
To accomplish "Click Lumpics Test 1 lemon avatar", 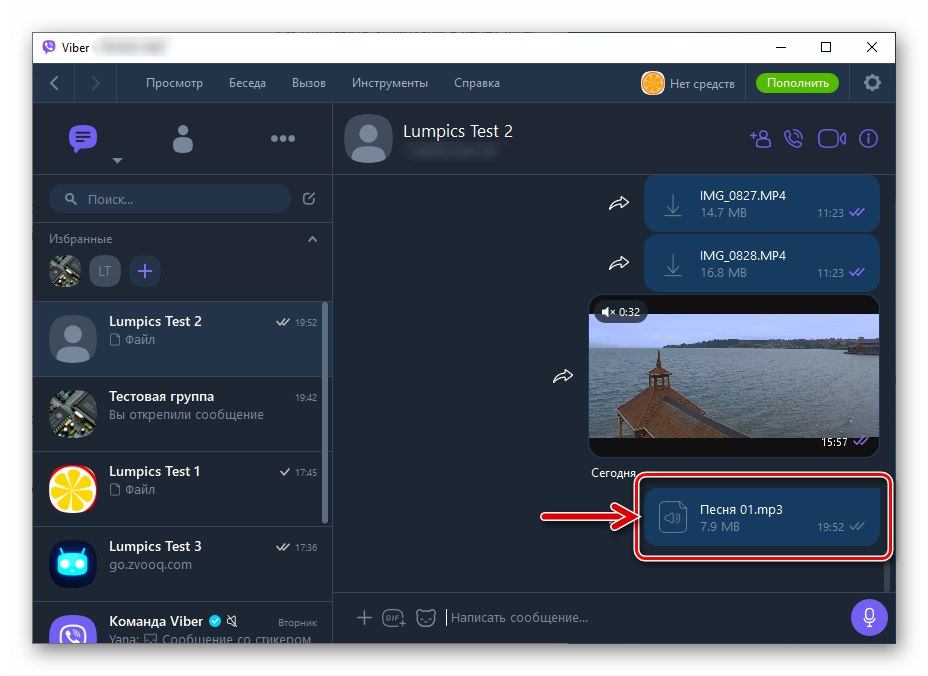I will tap(73, 489).
